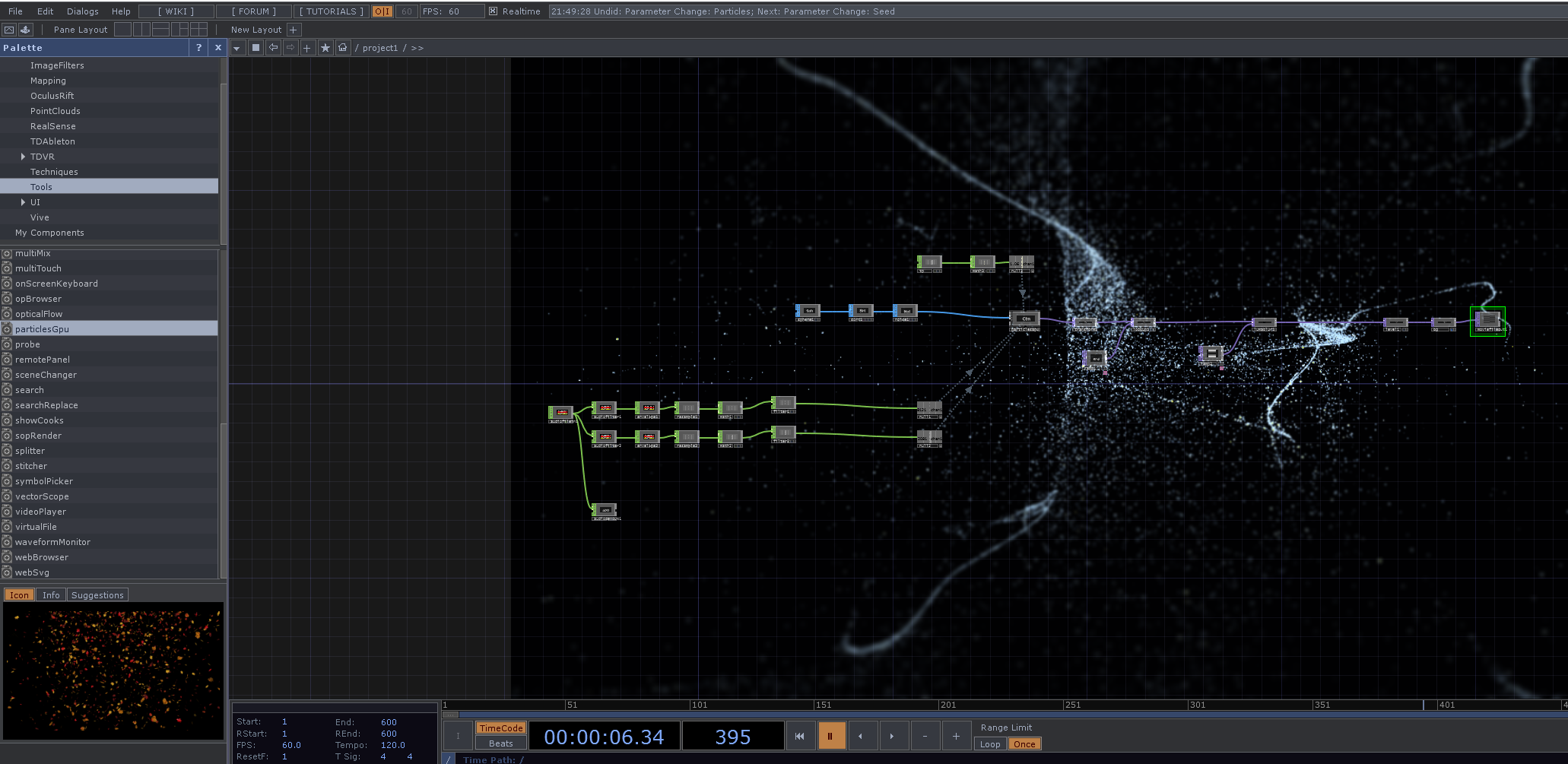Screen dimensions: 1568x764
Task: Open the WIKI link
Action: 176,11
